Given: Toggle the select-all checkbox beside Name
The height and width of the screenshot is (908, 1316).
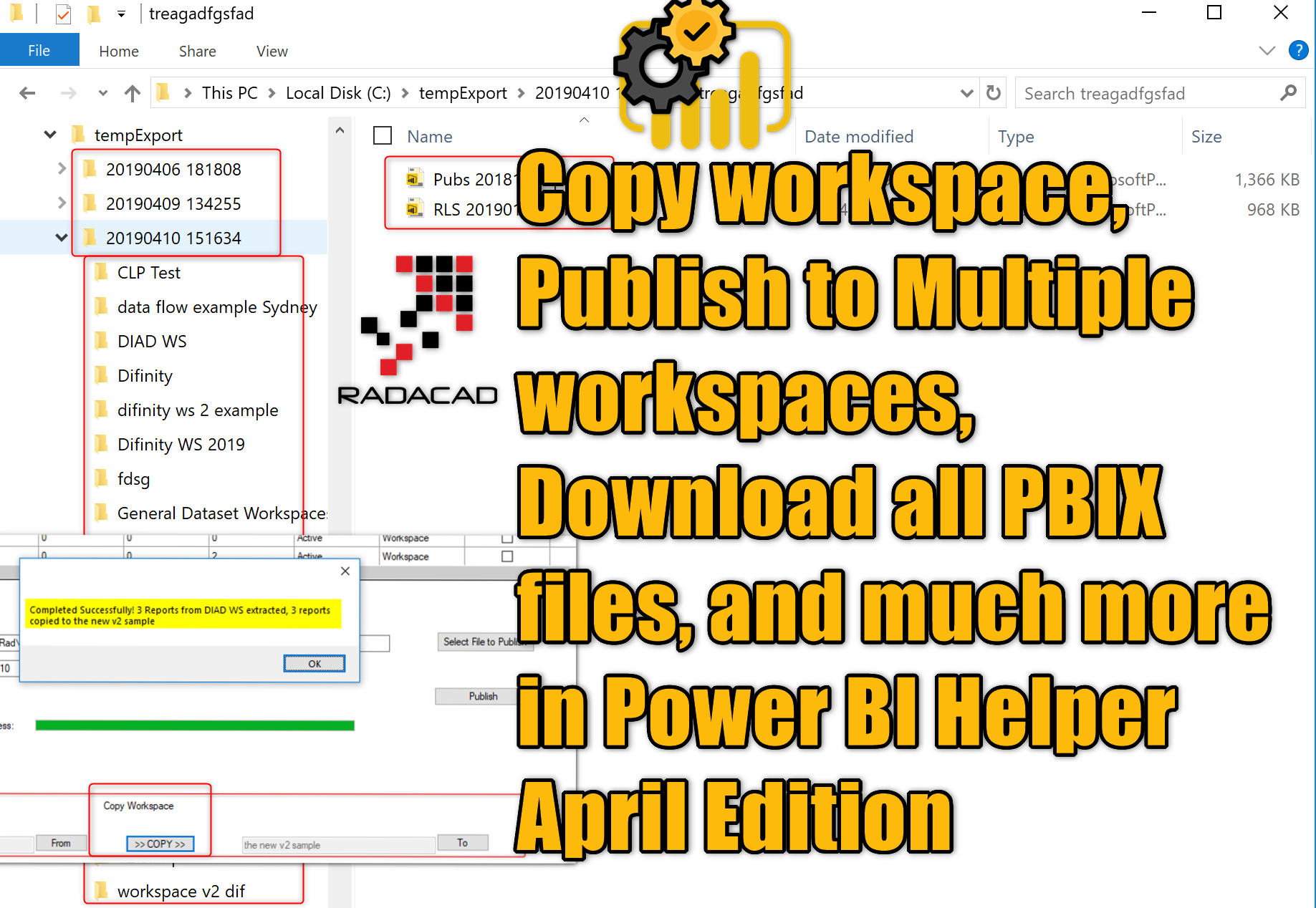Looking at the screenshot, I should [x=383, y=136].
